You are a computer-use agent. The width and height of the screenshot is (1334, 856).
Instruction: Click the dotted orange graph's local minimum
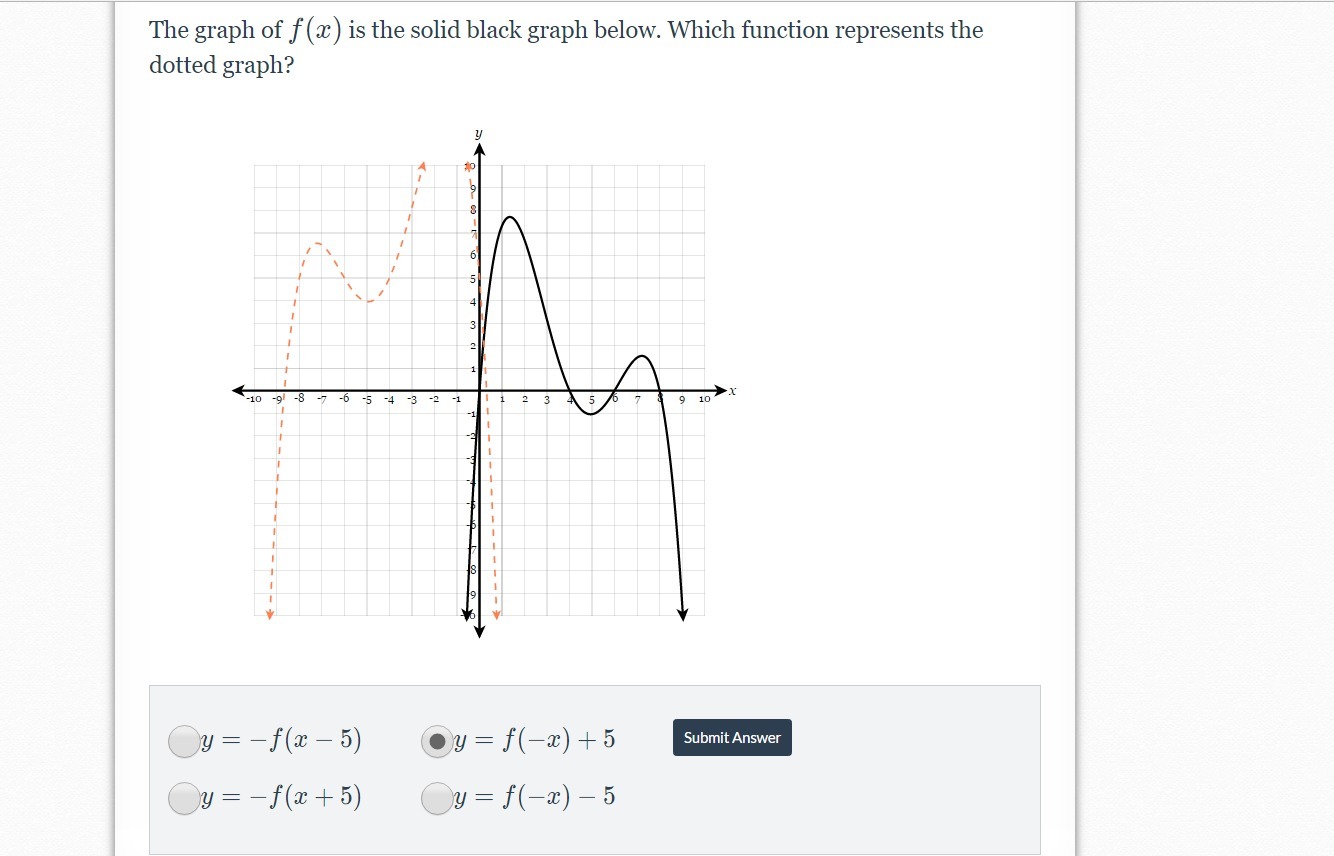[368, 301]
